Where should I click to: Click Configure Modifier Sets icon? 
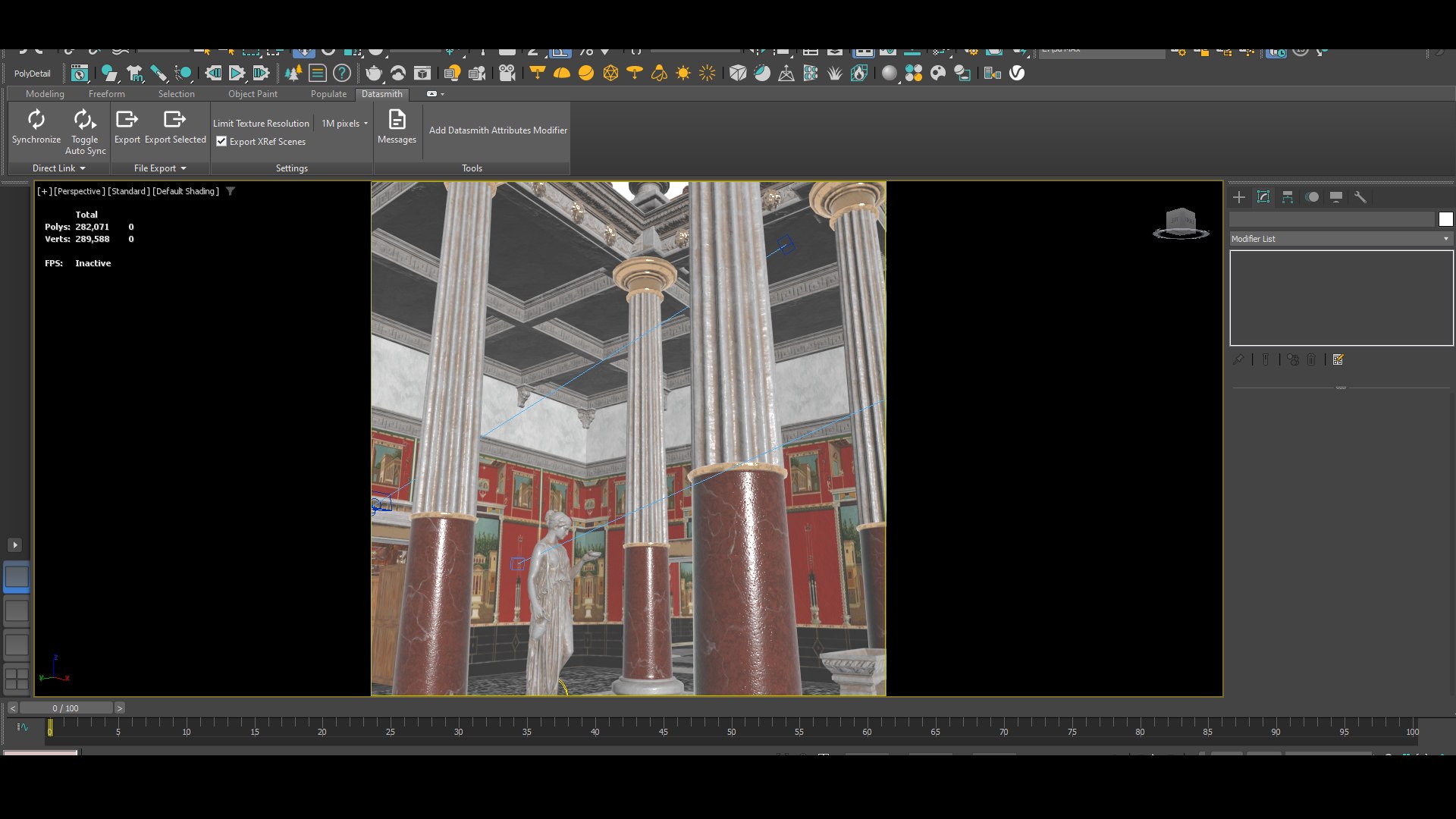coord(1338,359)
